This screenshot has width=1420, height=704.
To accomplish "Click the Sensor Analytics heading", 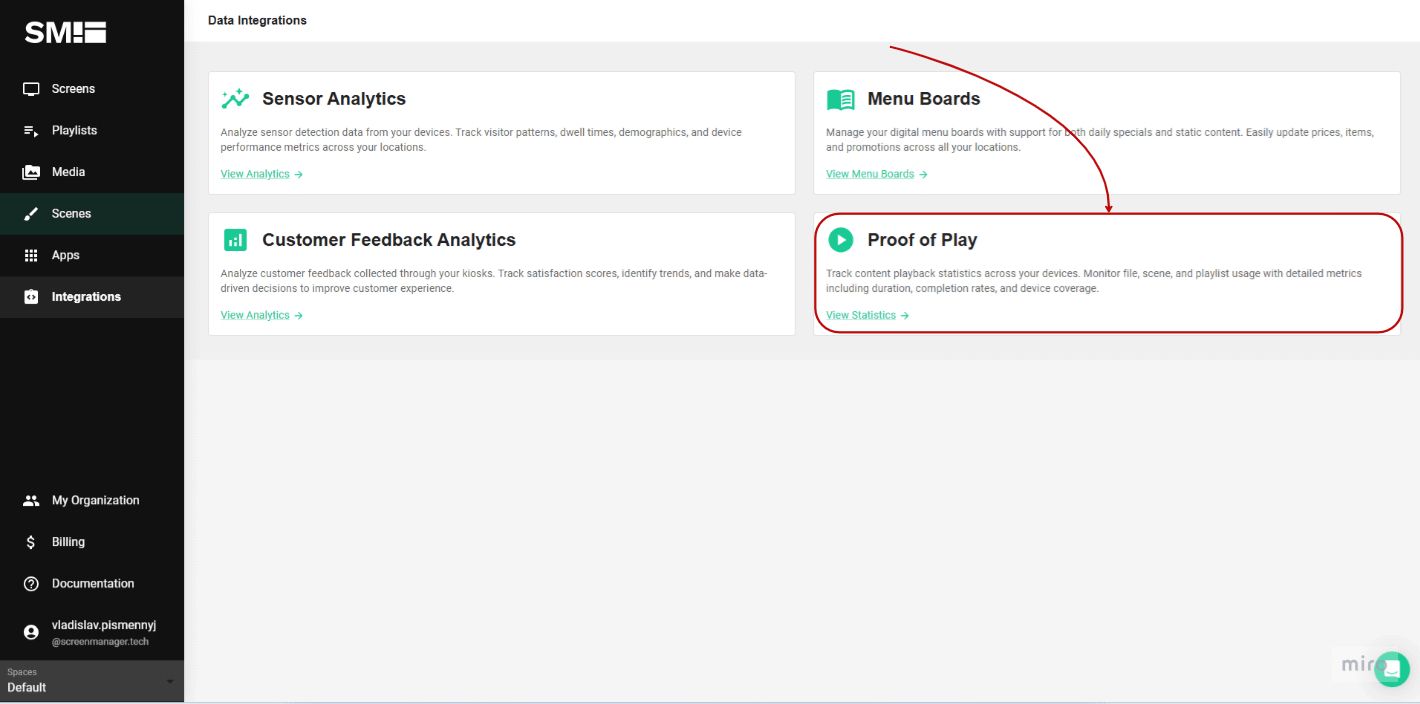I will 334,99.
